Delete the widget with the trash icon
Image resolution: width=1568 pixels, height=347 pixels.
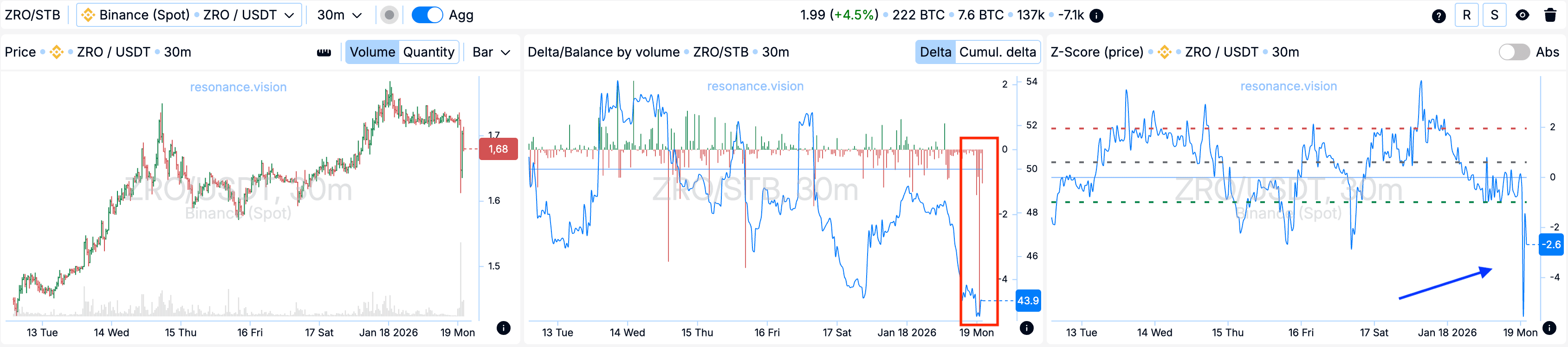[x=1550, y=16]
